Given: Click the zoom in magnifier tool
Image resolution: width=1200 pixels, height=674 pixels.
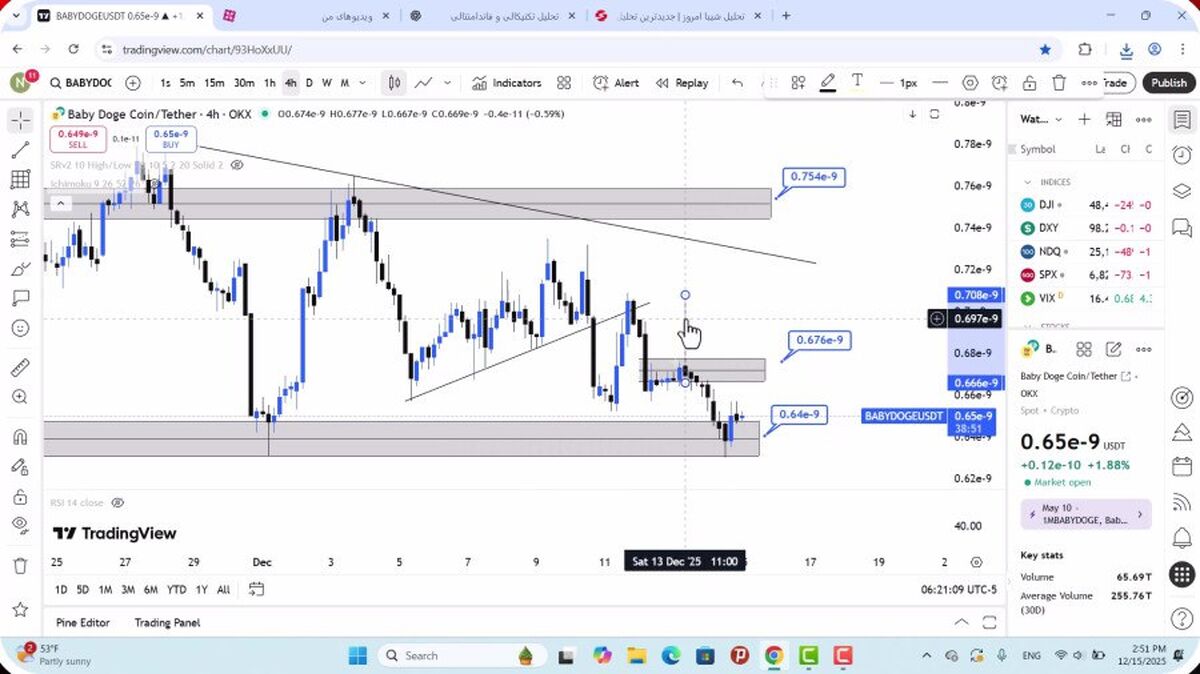Looking at the screenshot, I should point(20,397).
